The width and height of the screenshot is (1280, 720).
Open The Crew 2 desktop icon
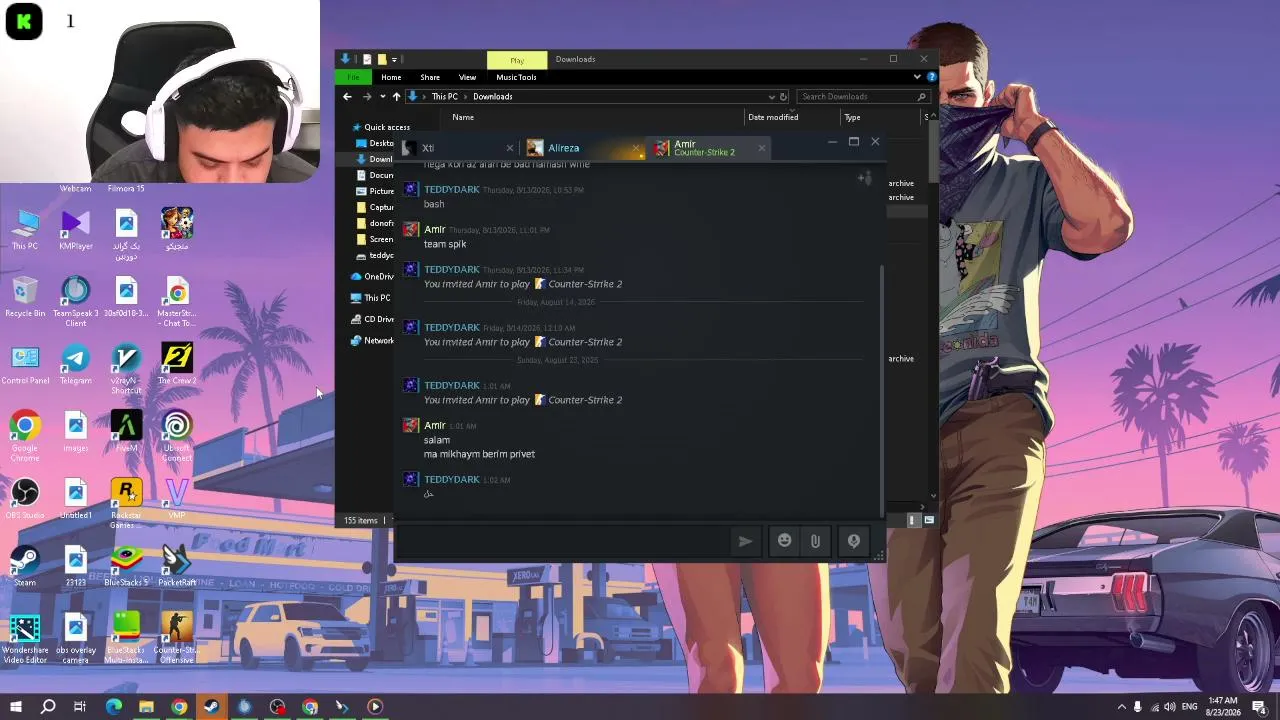point(176,364)
